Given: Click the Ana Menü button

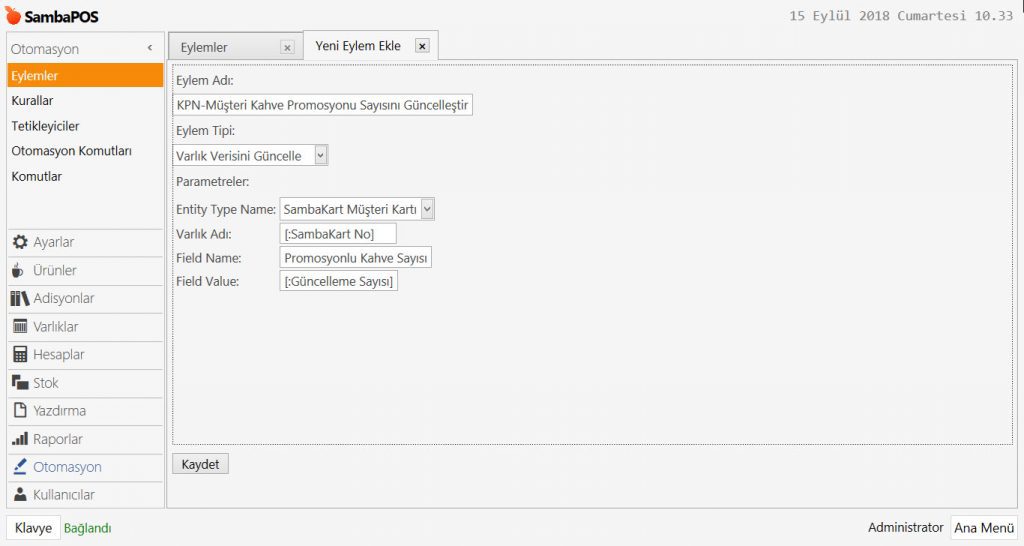Looking at the screenshot, I should (983, 528).
